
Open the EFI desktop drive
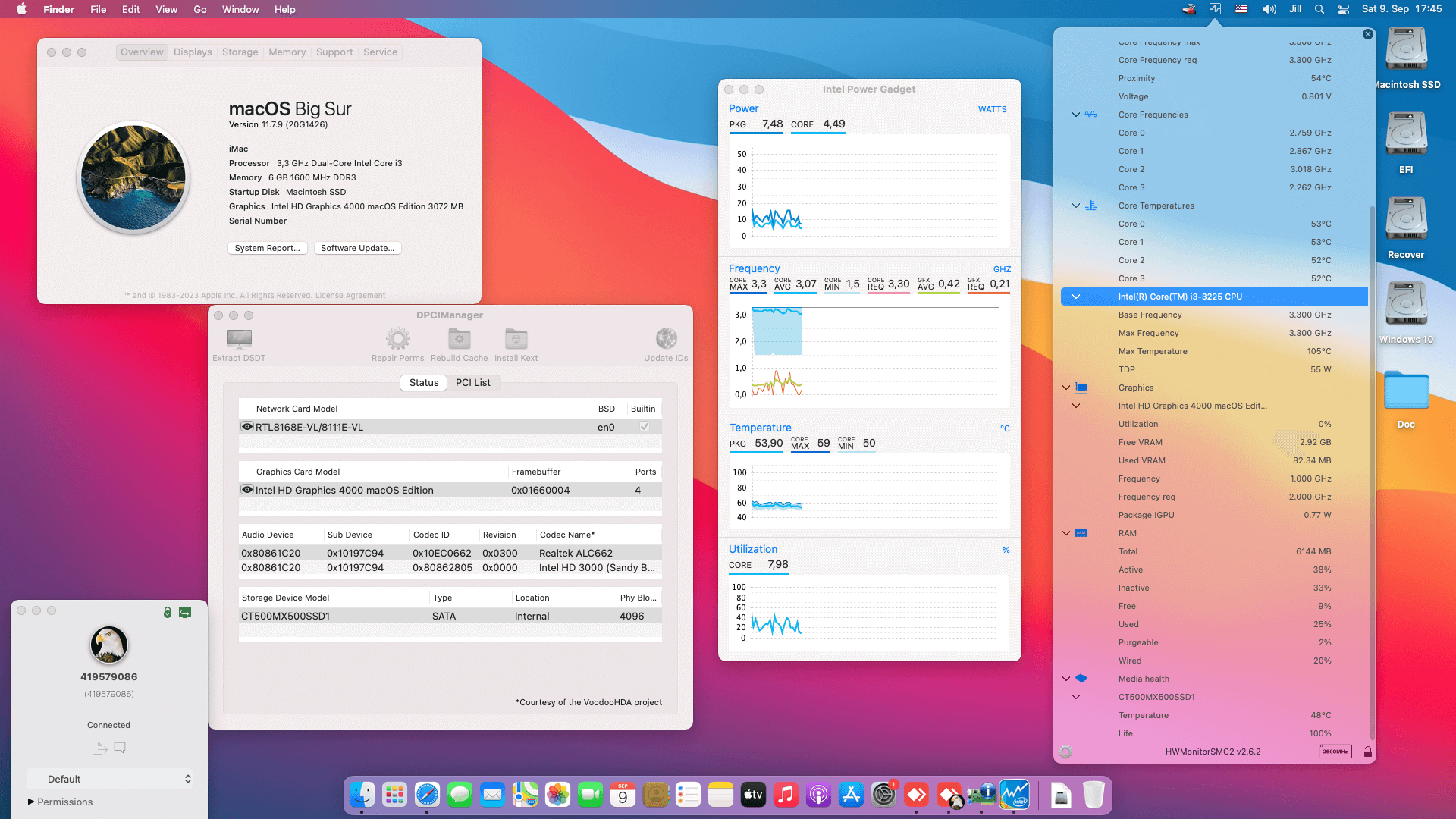pyautogui.click(x=1406, y=134)
